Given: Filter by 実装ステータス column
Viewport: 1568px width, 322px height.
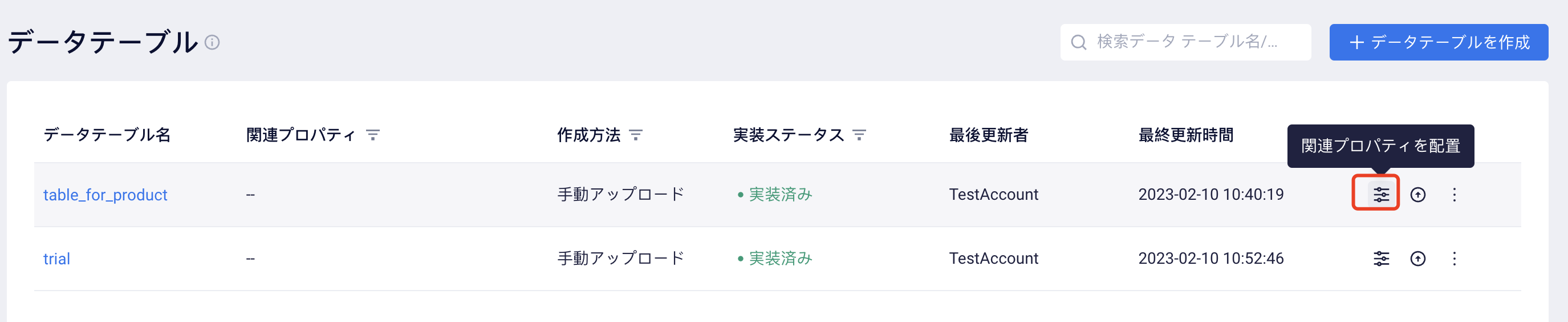Looking at the screenshot, I should pos(859,135).
